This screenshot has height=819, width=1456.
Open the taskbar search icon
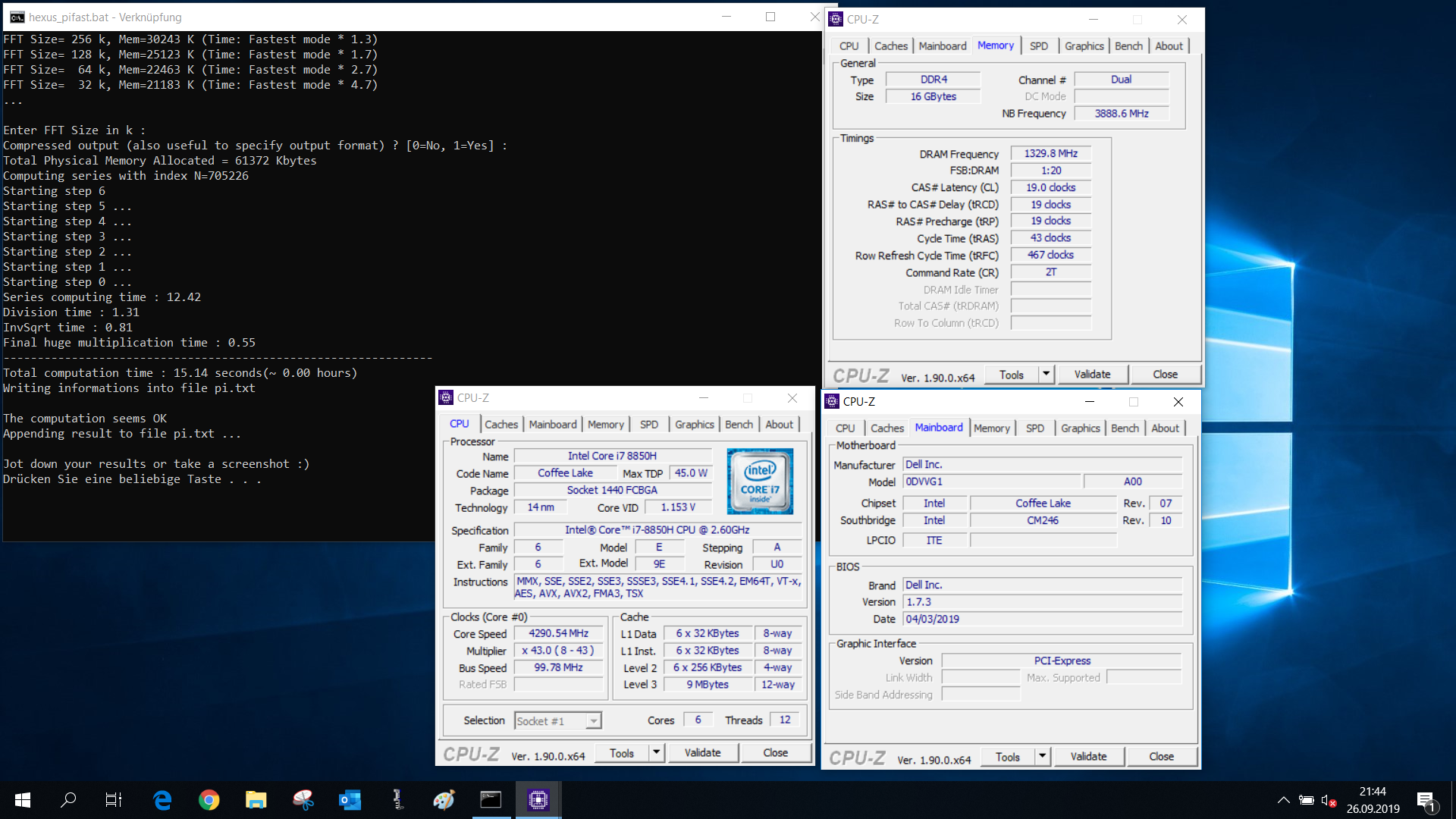coord(68,800)
